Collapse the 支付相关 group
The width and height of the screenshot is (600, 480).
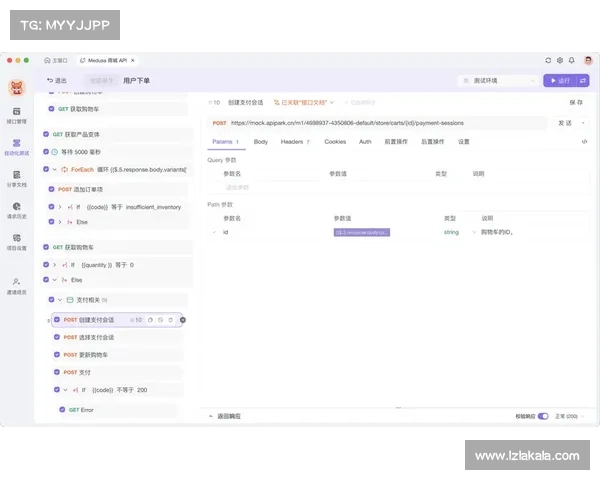point(60,300)
